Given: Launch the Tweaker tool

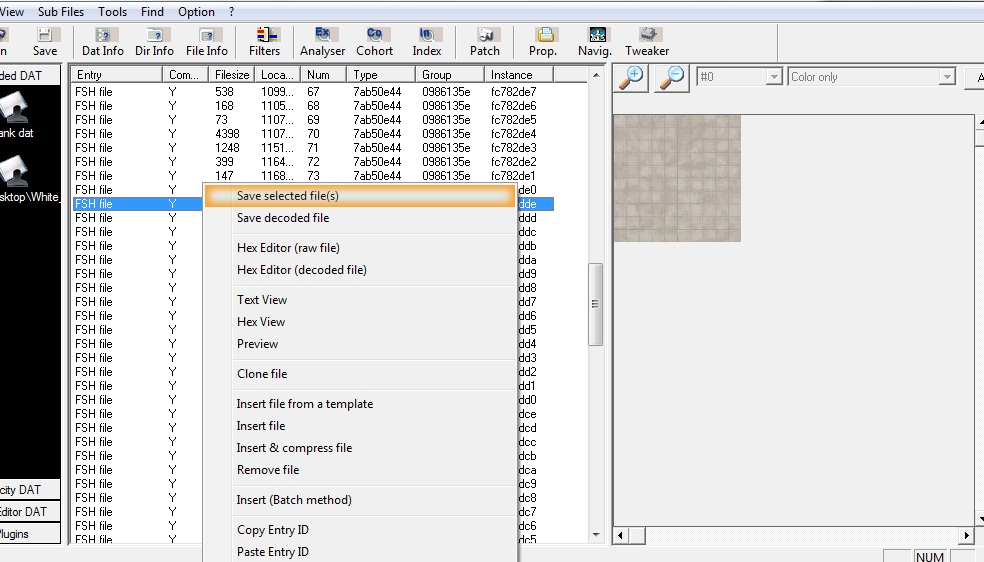Looking at the screenshot, I should [x=647, y=42].
